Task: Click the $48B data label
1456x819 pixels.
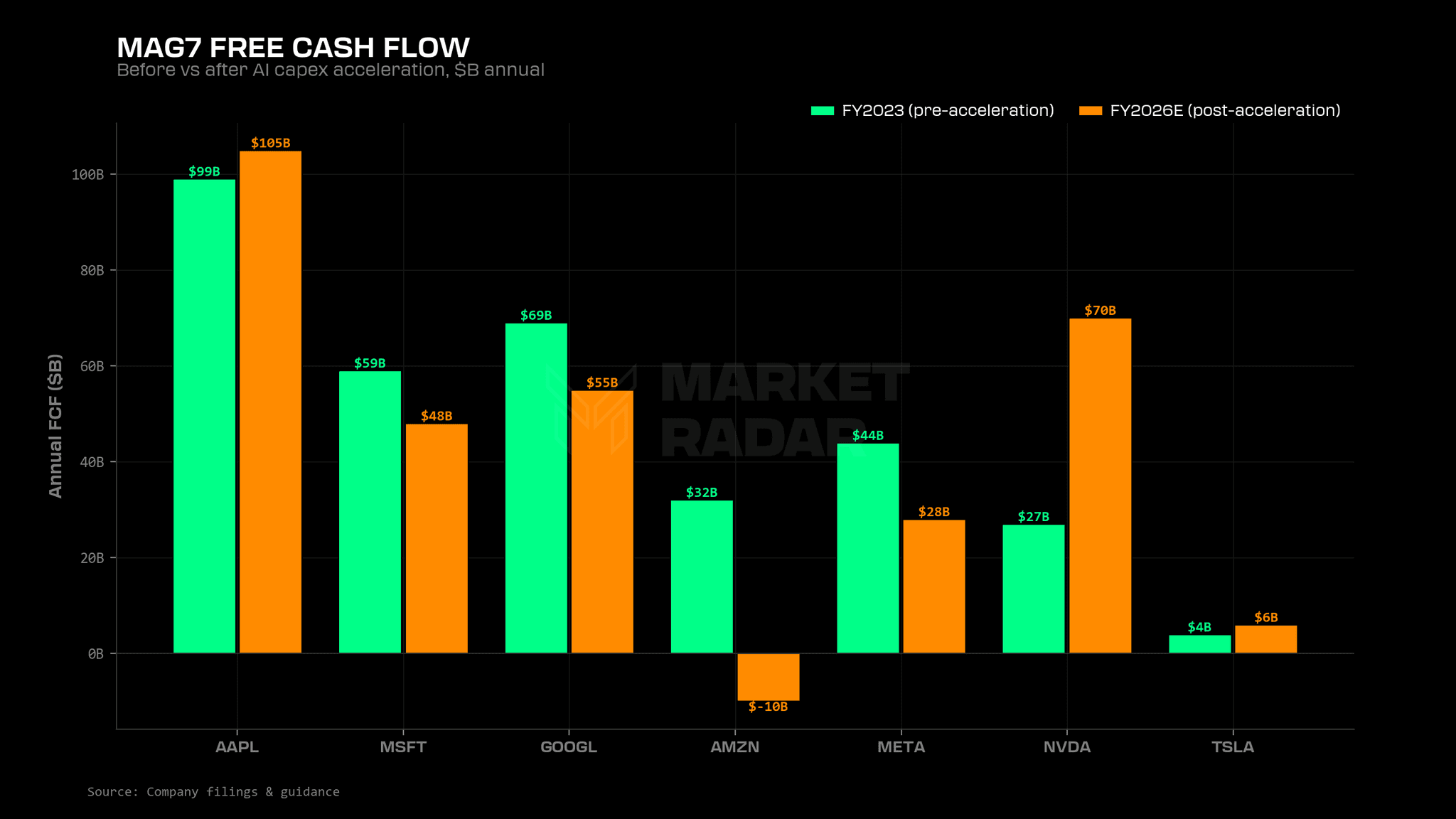Action: click(437, 416)
